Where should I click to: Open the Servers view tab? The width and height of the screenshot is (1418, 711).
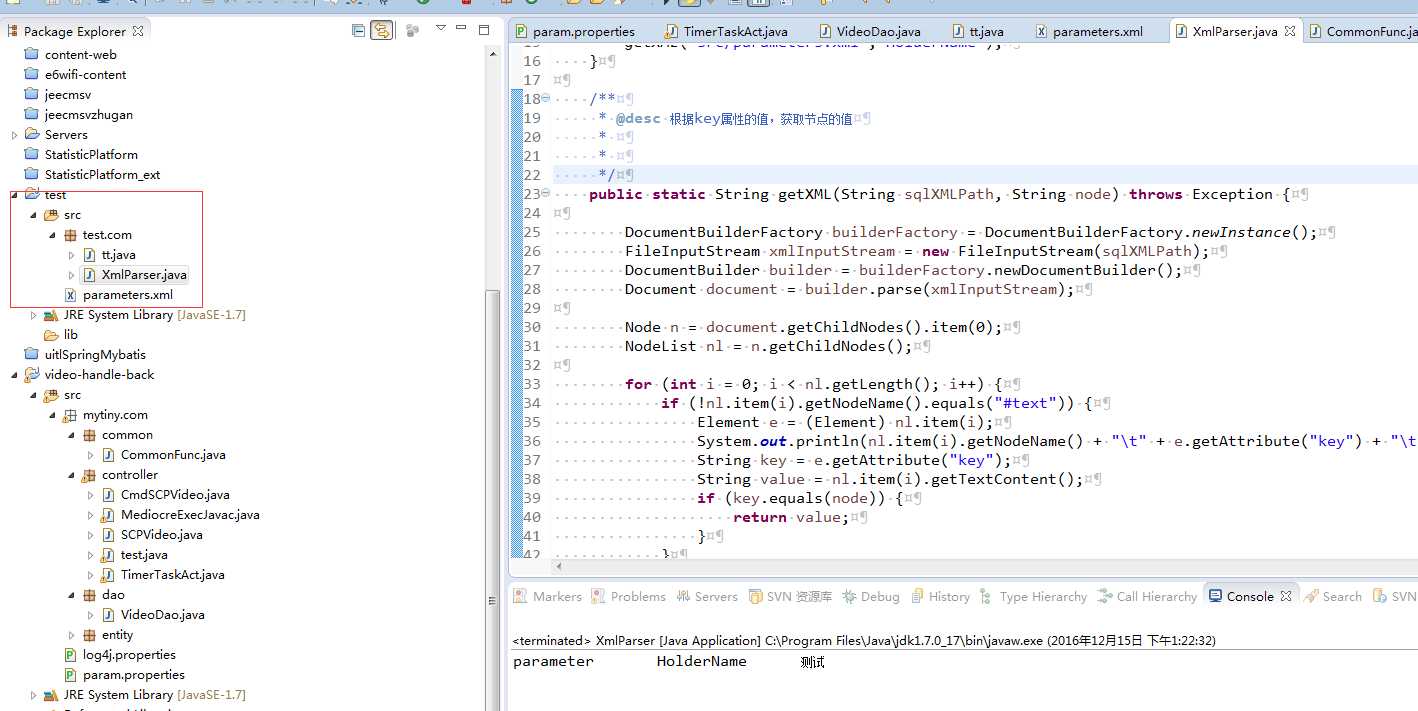point(706,596)
